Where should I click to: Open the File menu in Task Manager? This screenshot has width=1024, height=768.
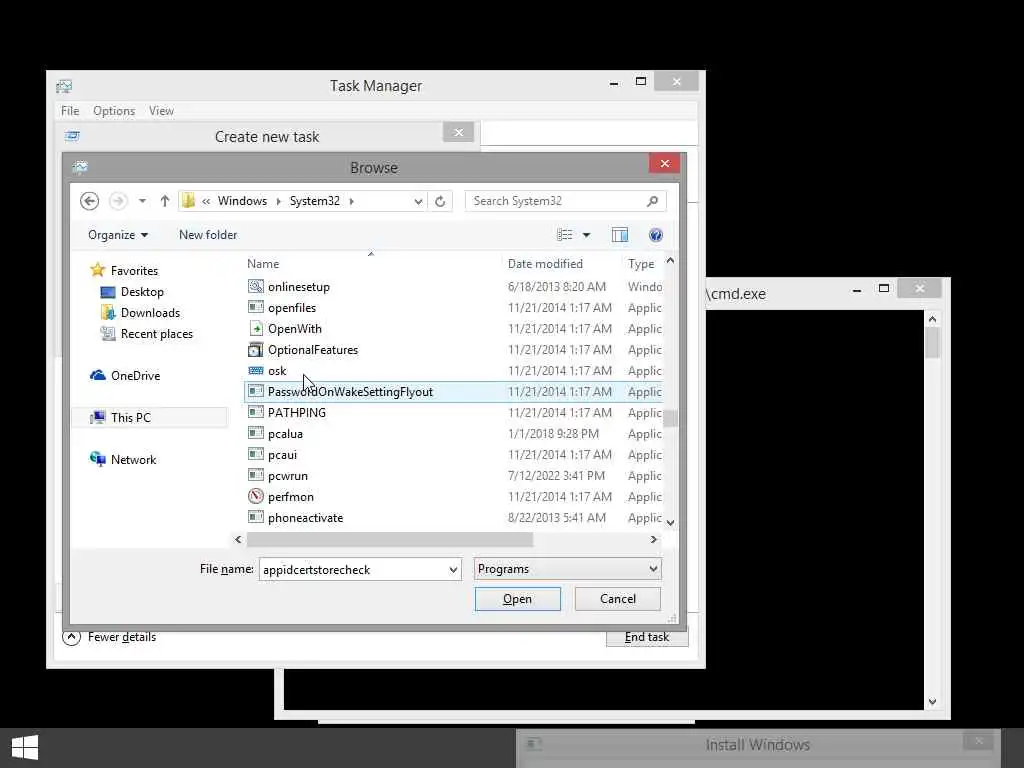point(70,111)
